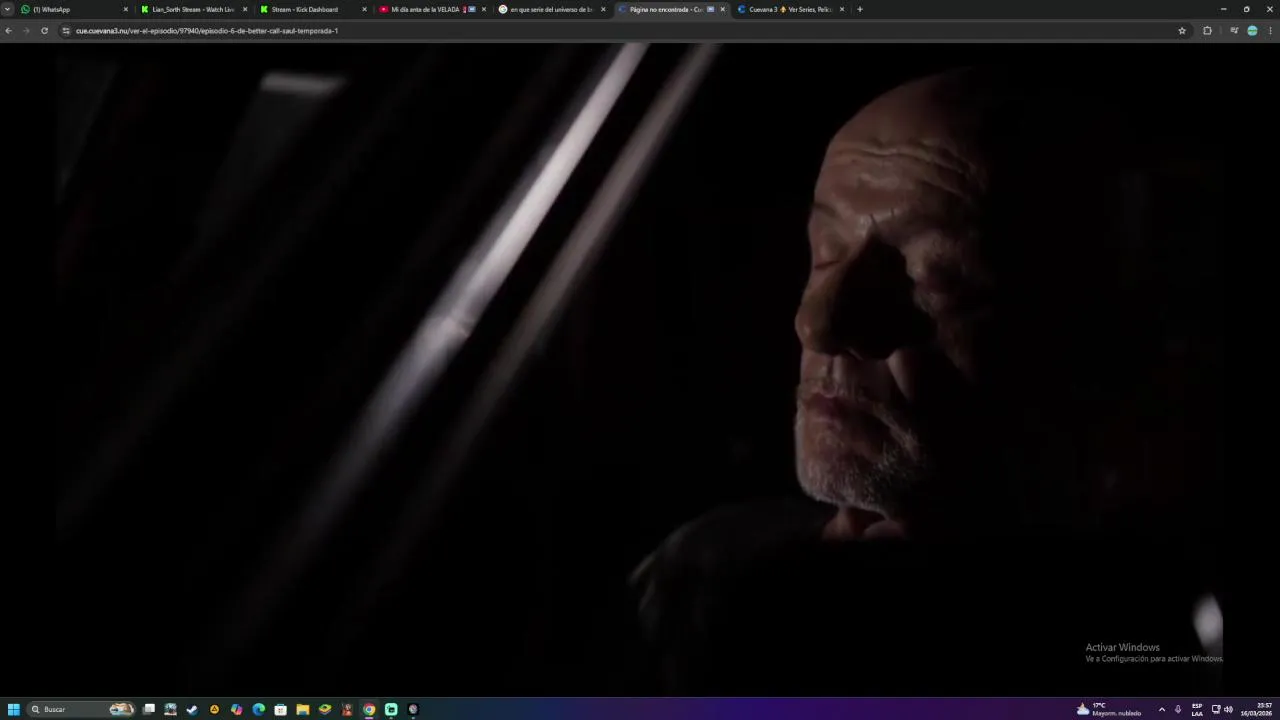Viewport: 1280px width, 720px height.
Task: Close the 'en que serie del universo' tab
Action: 603,9
